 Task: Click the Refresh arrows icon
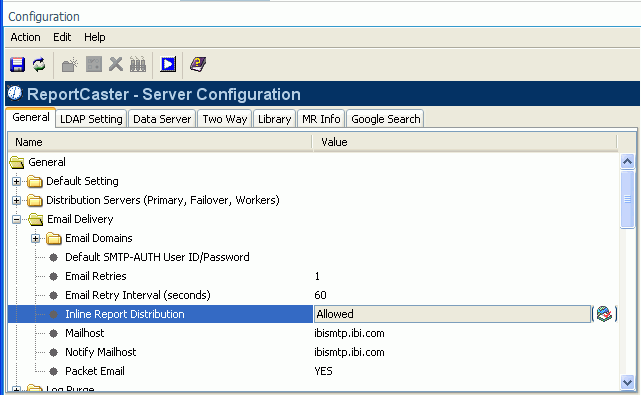click(x=39, y=65)
